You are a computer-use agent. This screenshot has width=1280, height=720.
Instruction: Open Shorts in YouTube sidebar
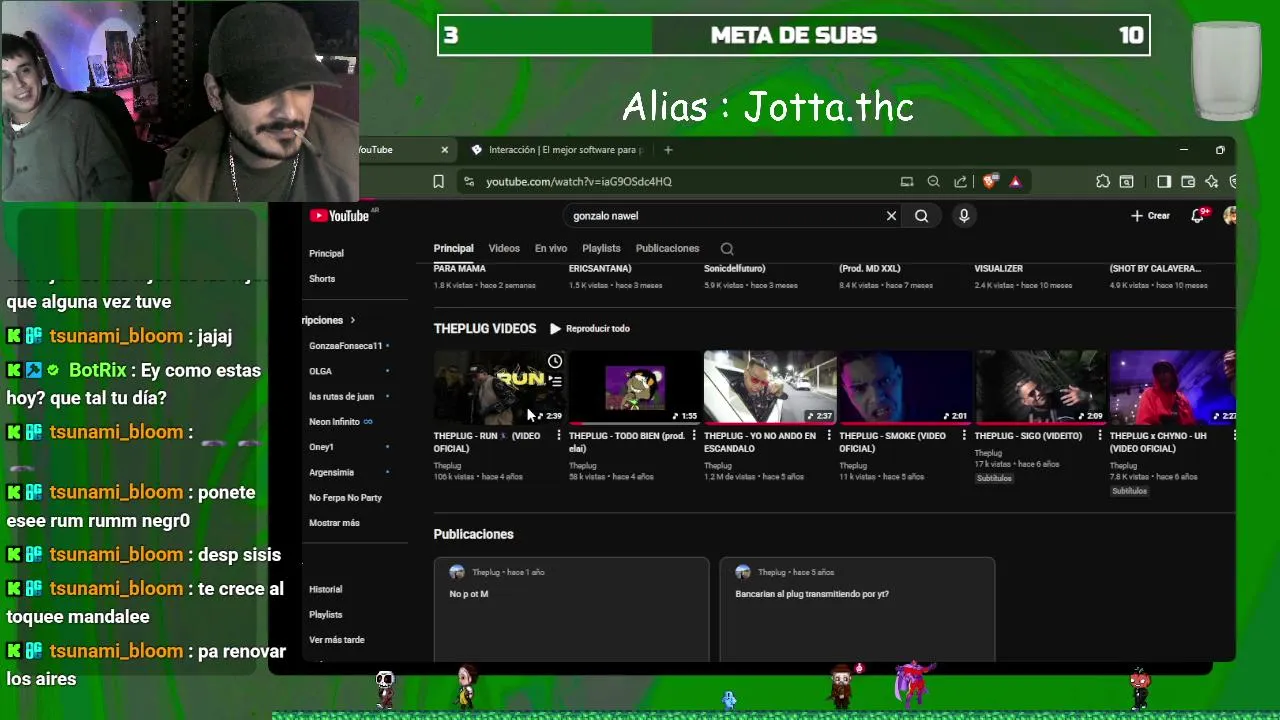click(x=322, y=279)
